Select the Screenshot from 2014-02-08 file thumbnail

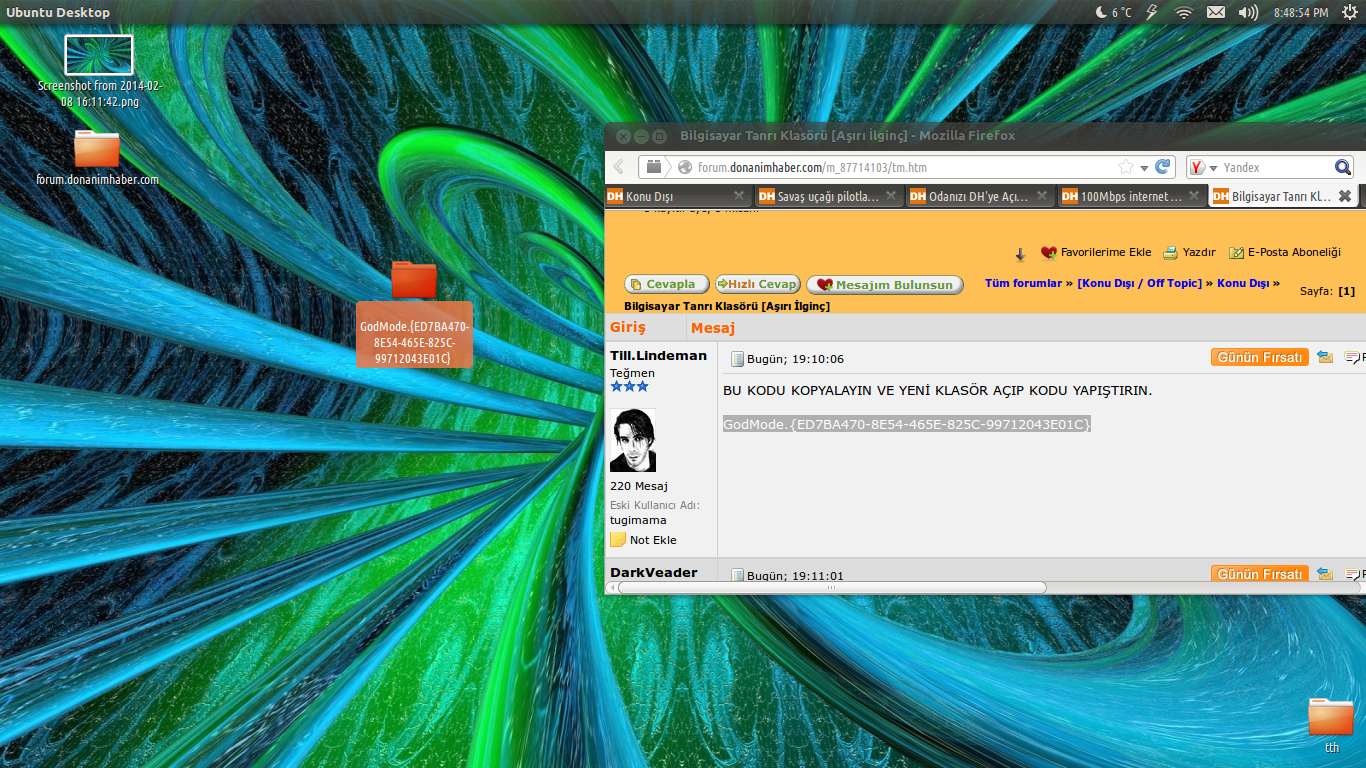point(99,55)
